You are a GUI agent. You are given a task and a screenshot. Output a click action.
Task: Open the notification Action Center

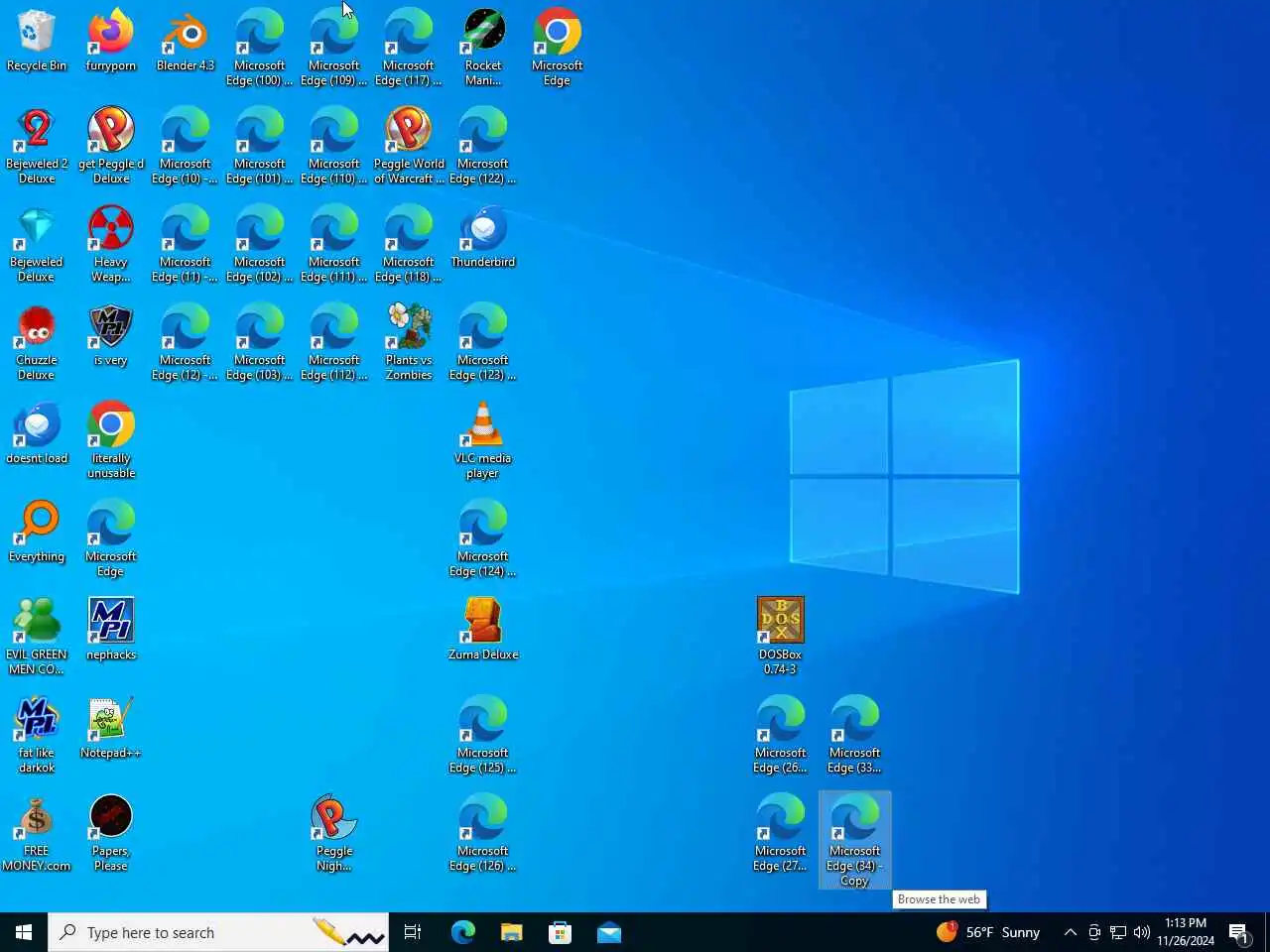(1239, 932)
